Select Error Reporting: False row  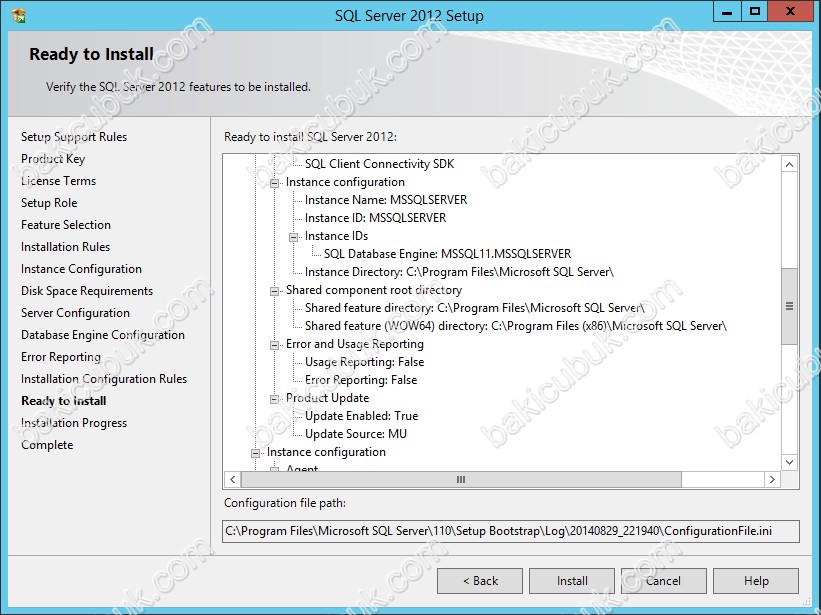[x=361, y=380]
